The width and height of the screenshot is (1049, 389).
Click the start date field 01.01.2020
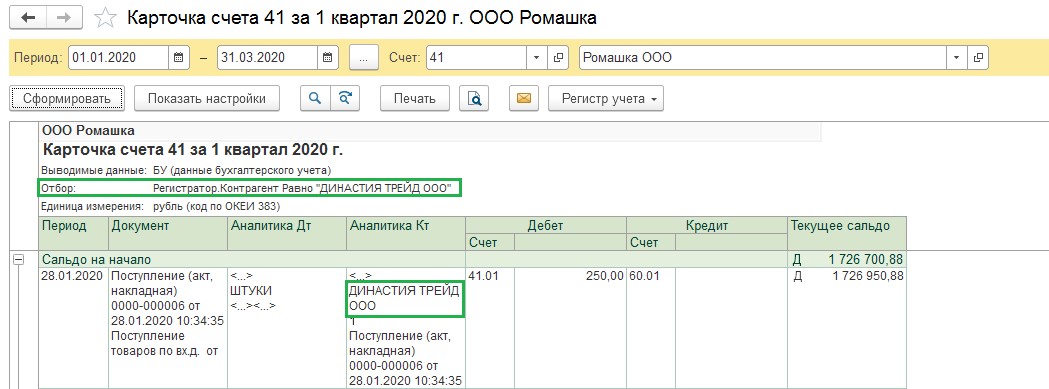coord(118,58)
